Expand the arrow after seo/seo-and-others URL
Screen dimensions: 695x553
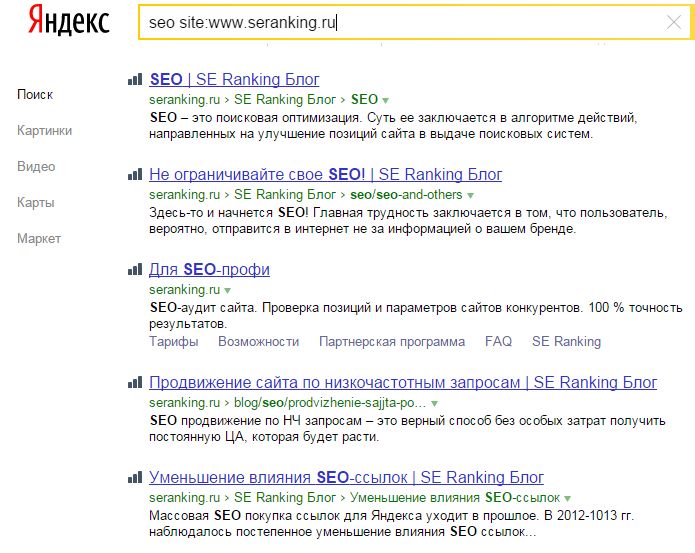tap(470, 195)
